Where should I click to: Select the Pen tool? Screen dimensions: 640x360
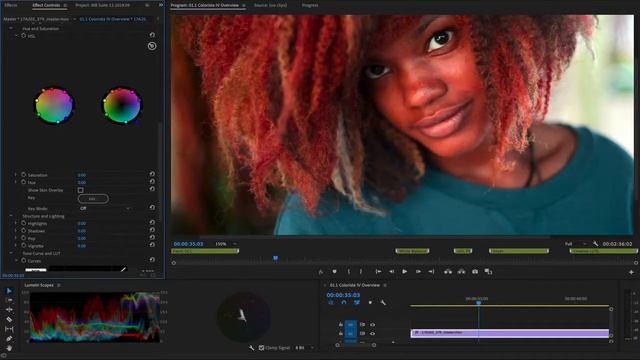[9, 338]
